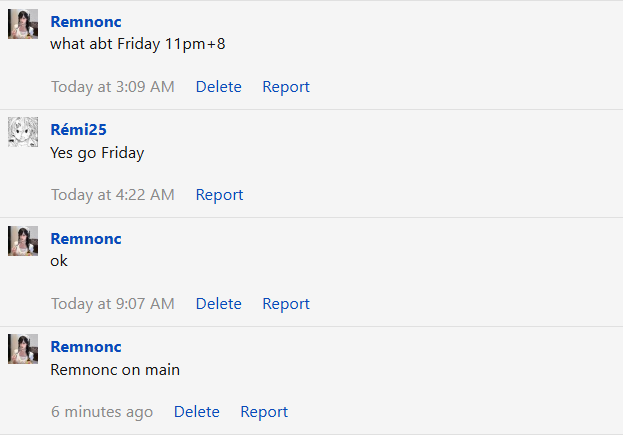Report the comment posted at 3:09 AM
623x435 pixels.
286,87
